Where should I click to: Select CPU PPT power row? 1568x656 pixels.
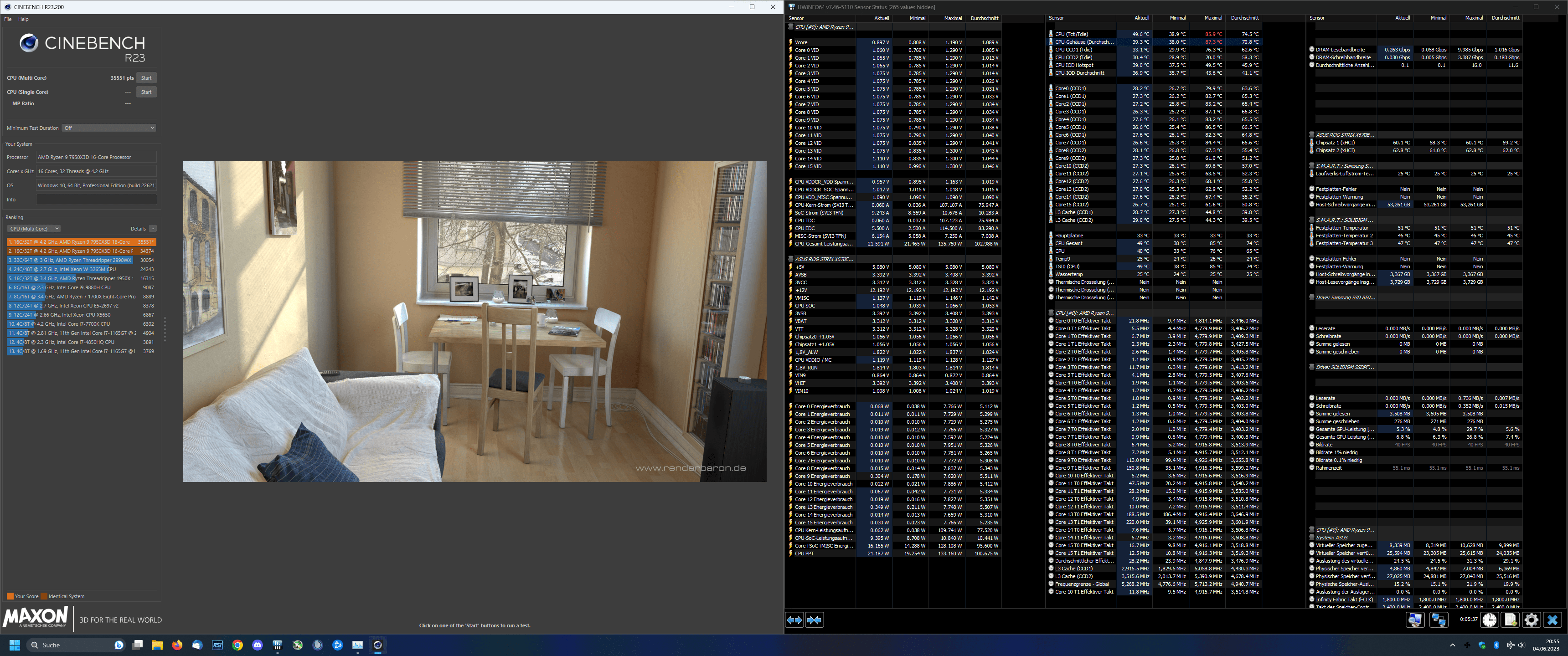[x=894, y=553]
